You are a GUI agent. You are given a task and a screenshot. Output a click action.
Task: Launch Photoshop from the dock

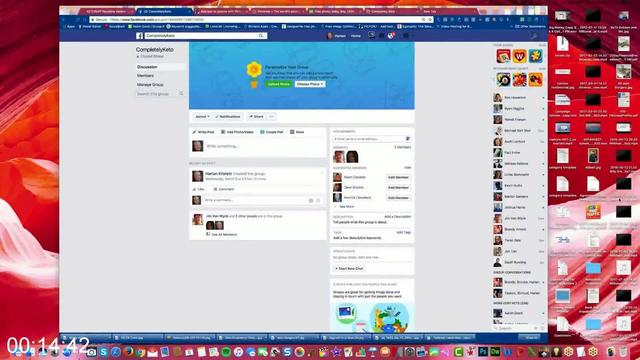[483, 352]
